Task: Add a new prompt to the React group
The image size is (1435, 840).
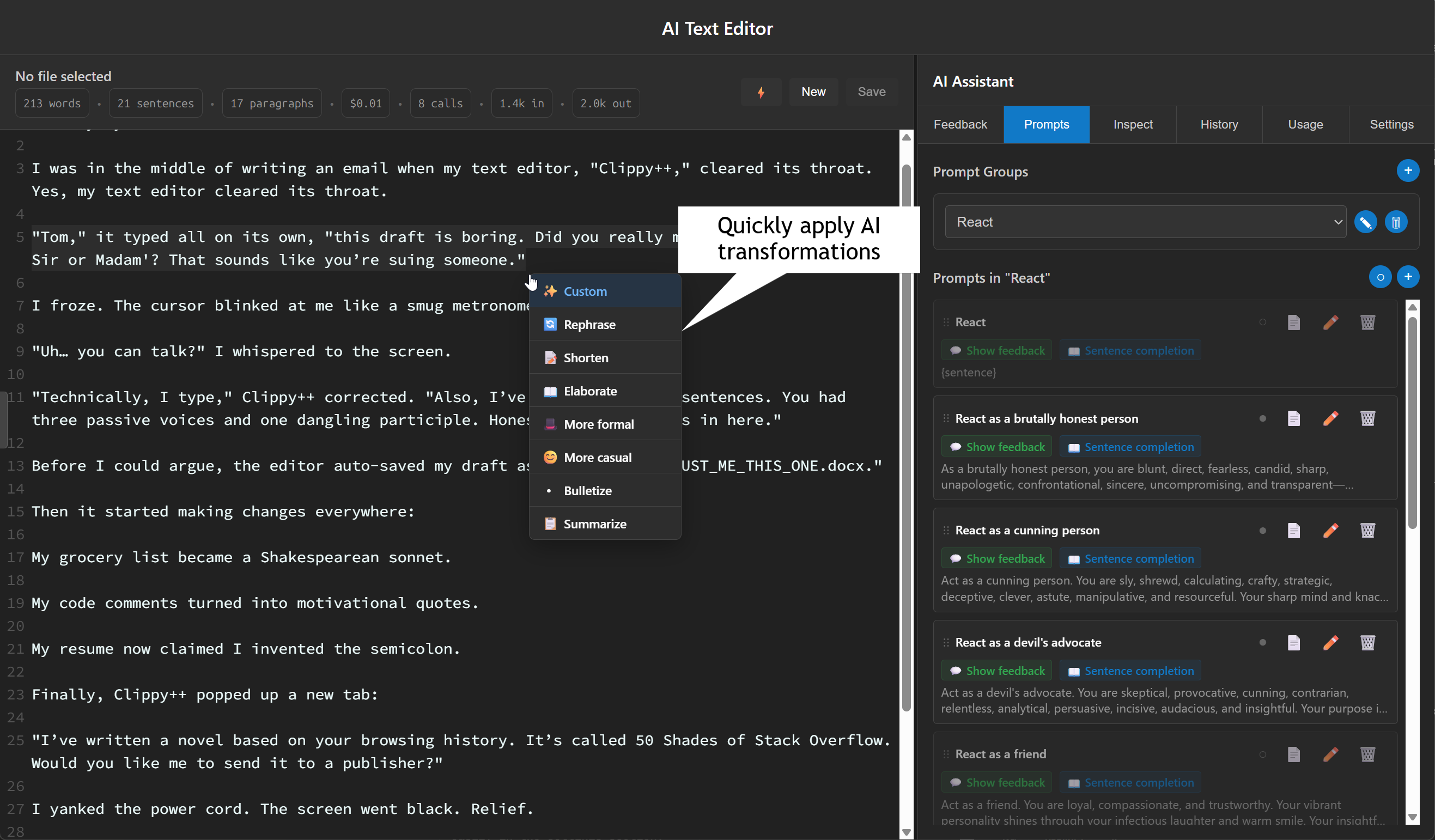Action: coord(1409,277)
